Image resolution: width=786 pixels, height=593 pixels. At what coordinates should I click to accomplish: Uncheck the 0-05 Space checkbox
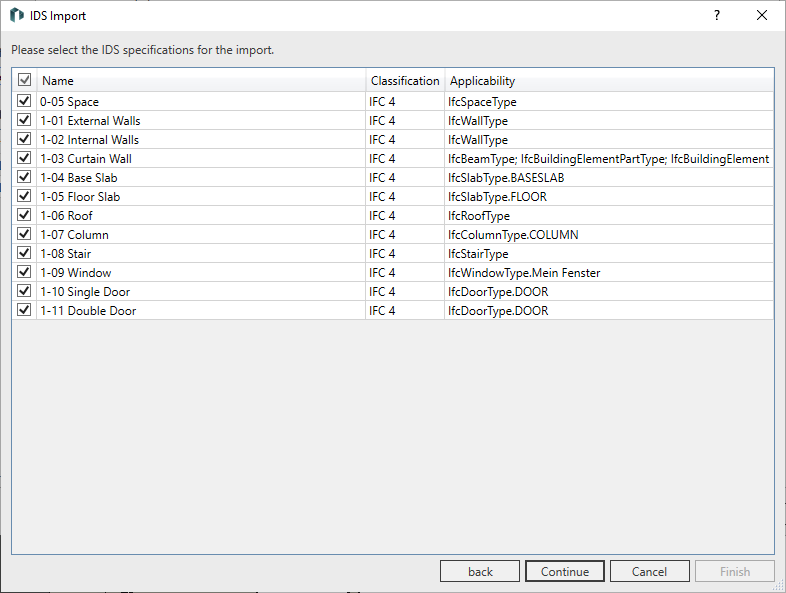24,101
